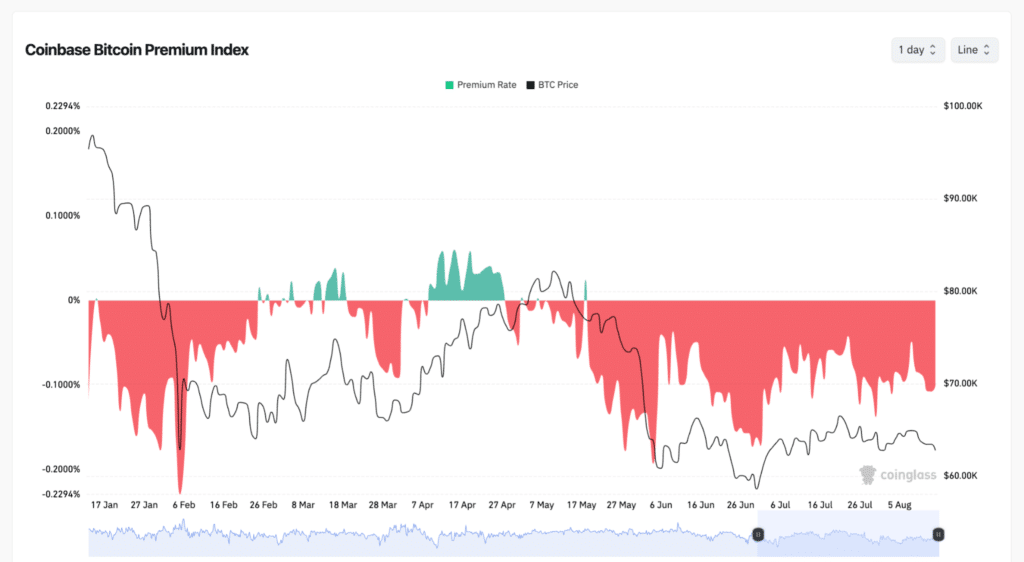Click the right range slider handle
Image resolution: width=1024 pixels, height=562 pixels.
point(938,535)
